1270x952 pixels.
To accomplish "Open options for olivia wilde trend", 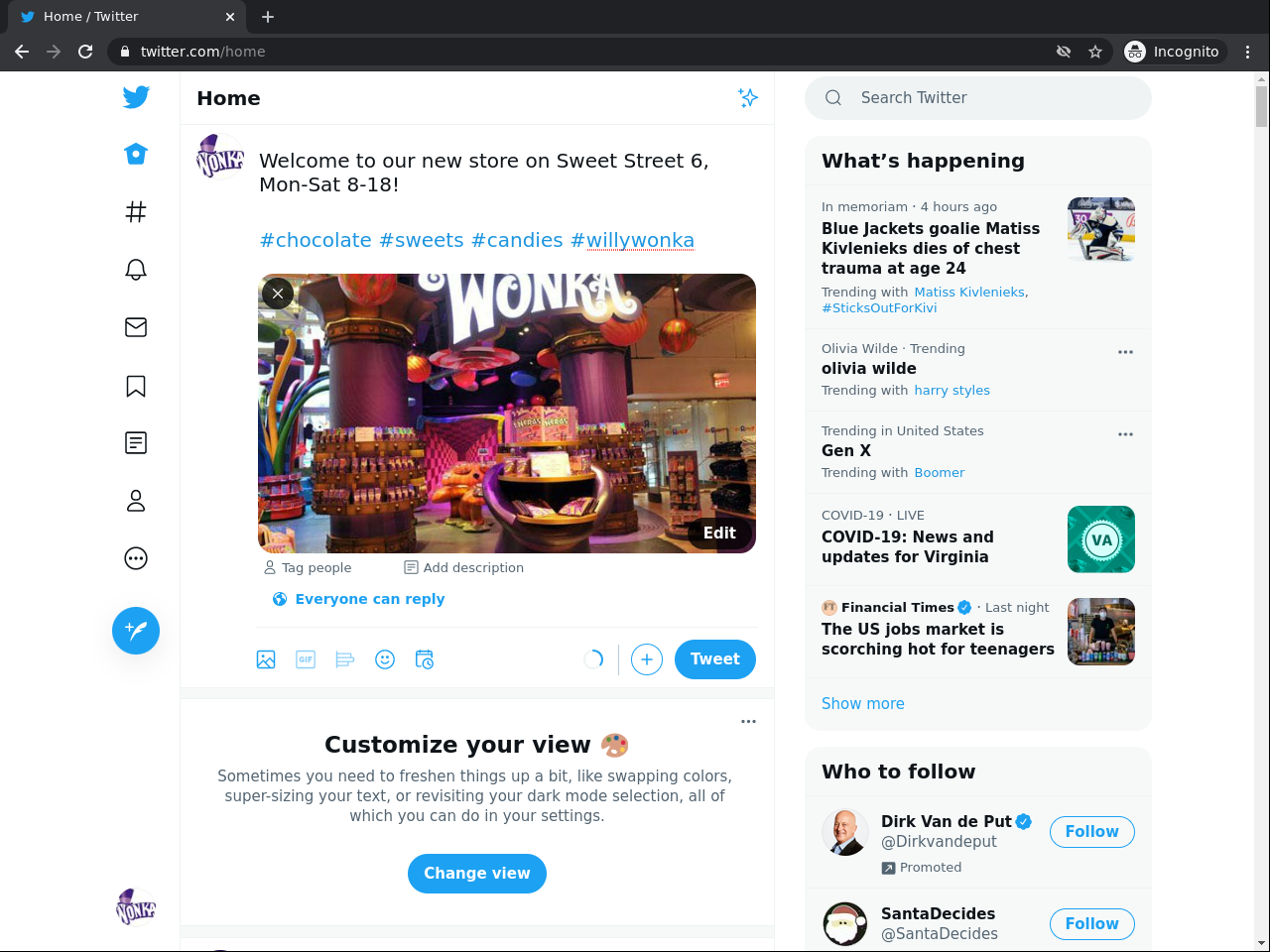I will point(1125,352).
